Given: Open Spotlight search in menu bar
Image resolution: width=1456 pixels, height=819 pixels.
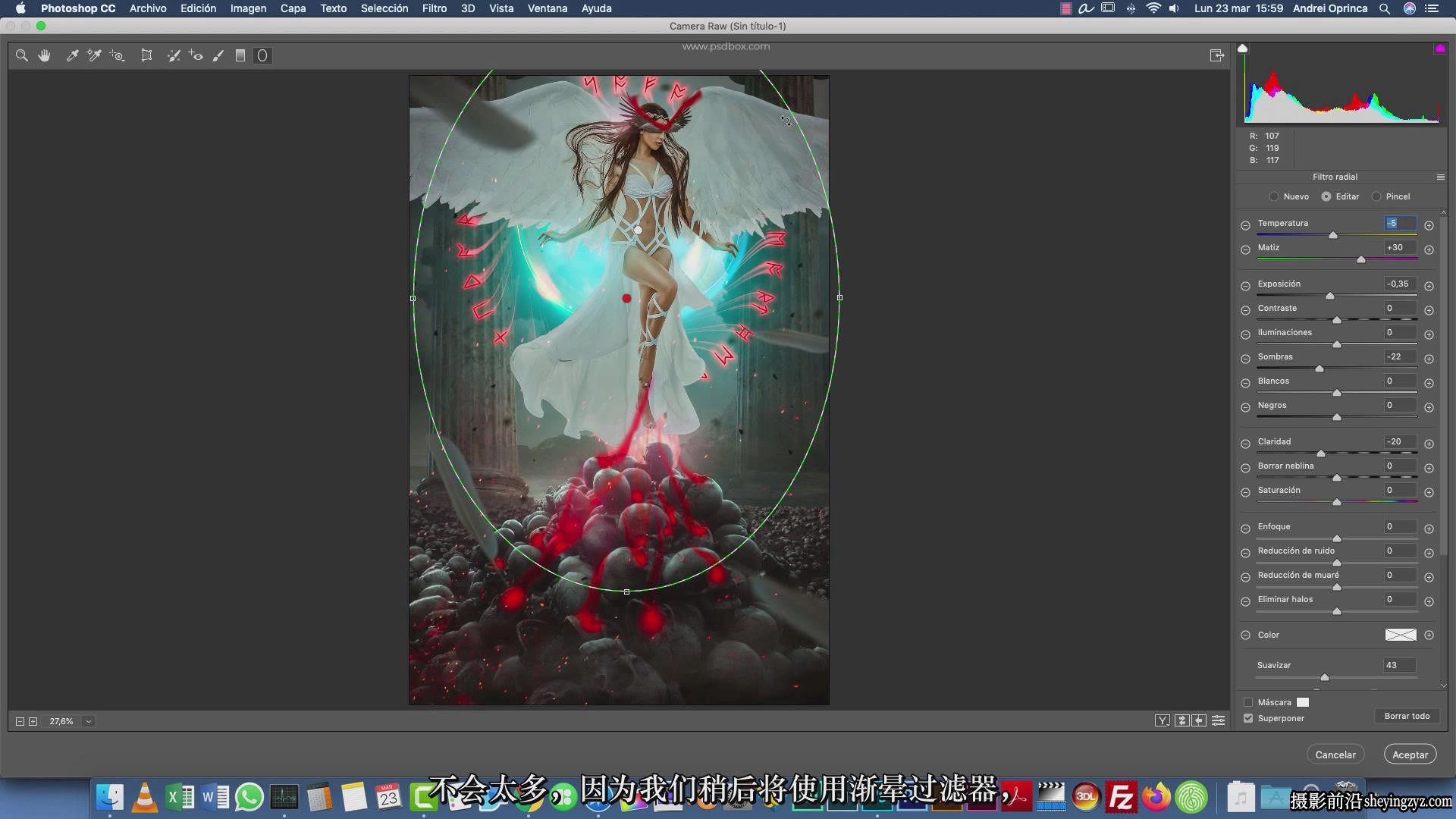Looking at the screenshot, I should tap(1384, 8).
